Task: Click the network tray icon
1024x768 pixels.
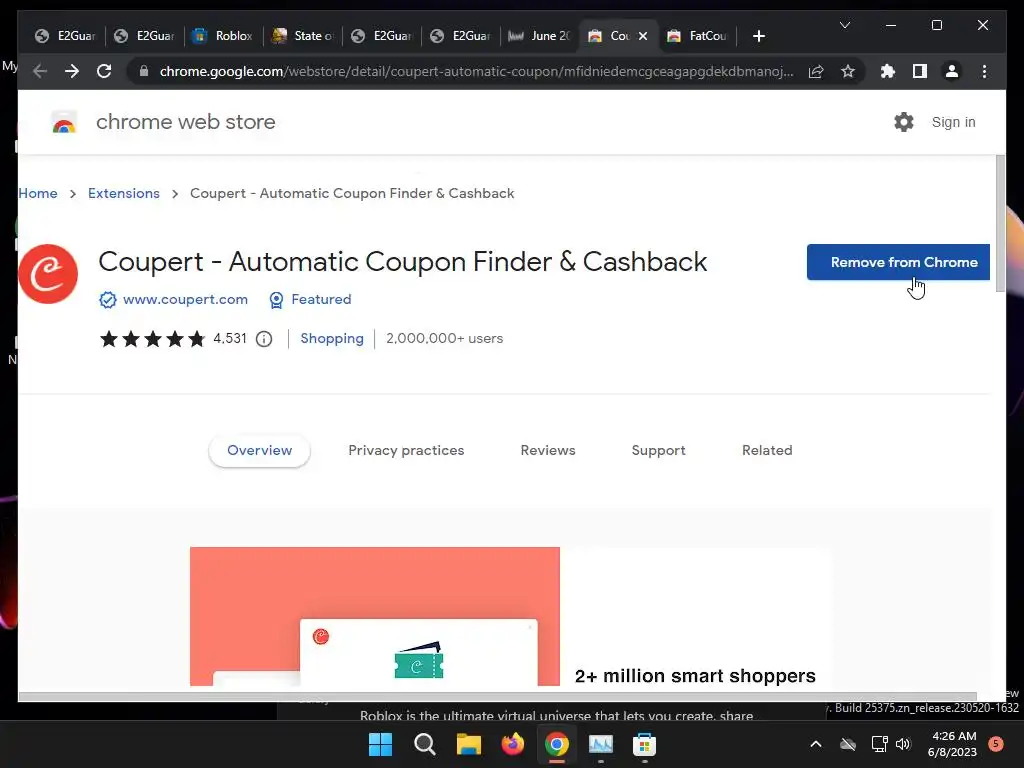Action: (879, 744)
